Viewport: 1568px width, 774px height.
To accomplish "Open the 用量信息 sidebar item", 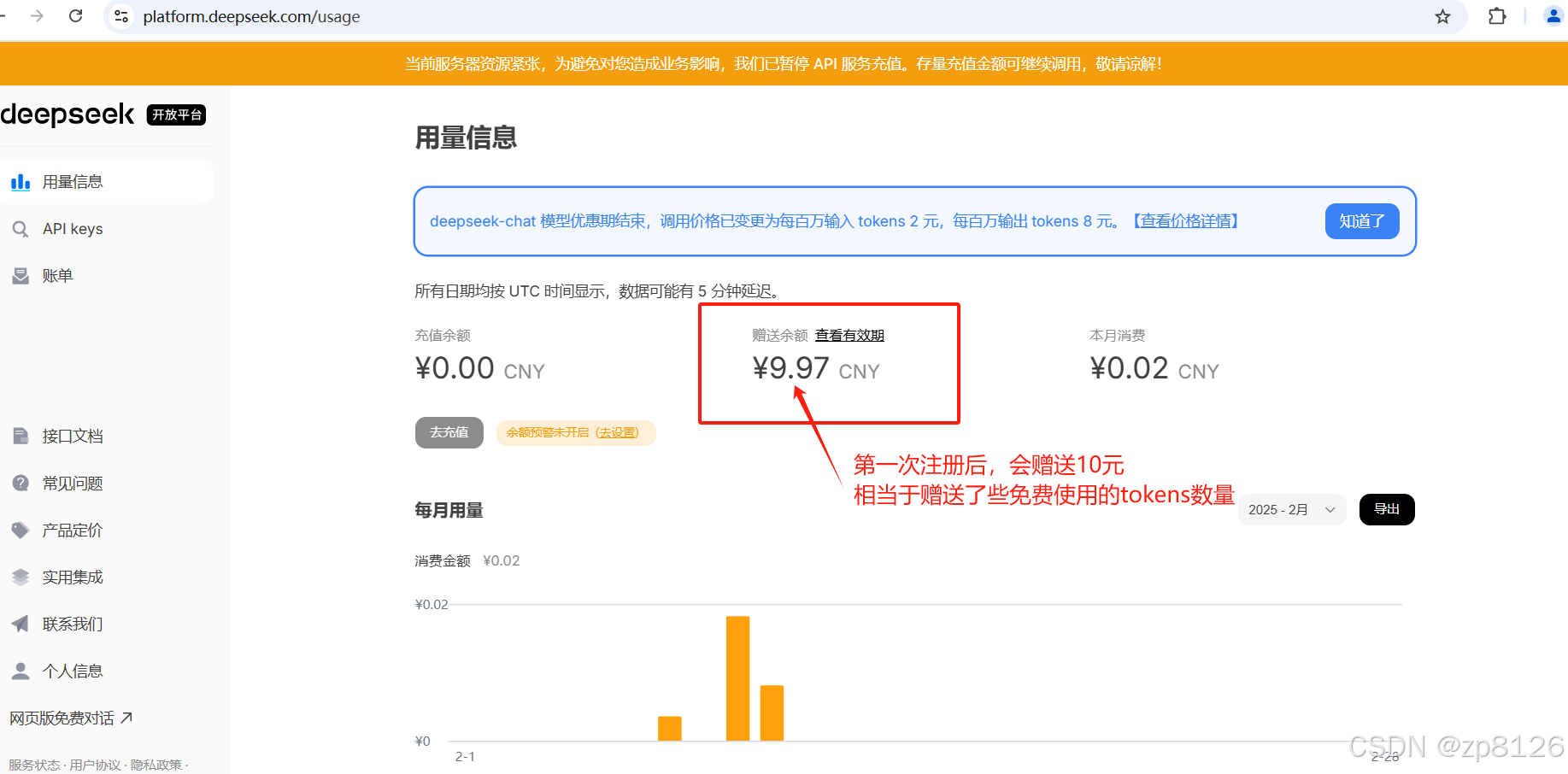I will [x=107, y=182].
